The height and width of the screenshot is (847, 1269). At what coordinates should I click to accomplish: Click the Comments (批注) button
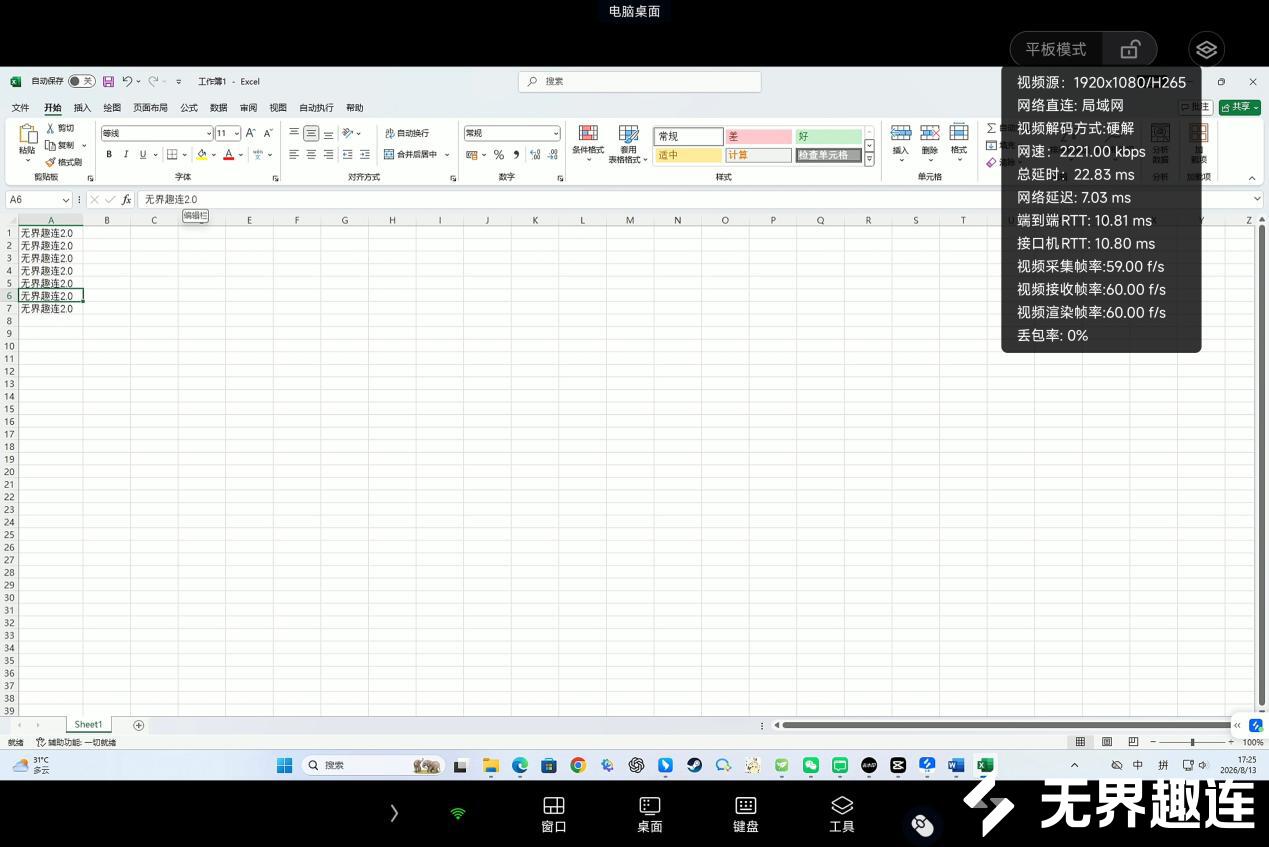click(x=1195, y=107)
